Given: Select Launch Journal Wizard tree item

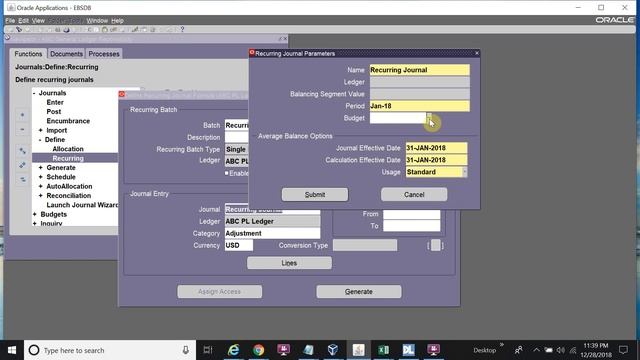Looking at the screenshot, I should coord(82,205).
